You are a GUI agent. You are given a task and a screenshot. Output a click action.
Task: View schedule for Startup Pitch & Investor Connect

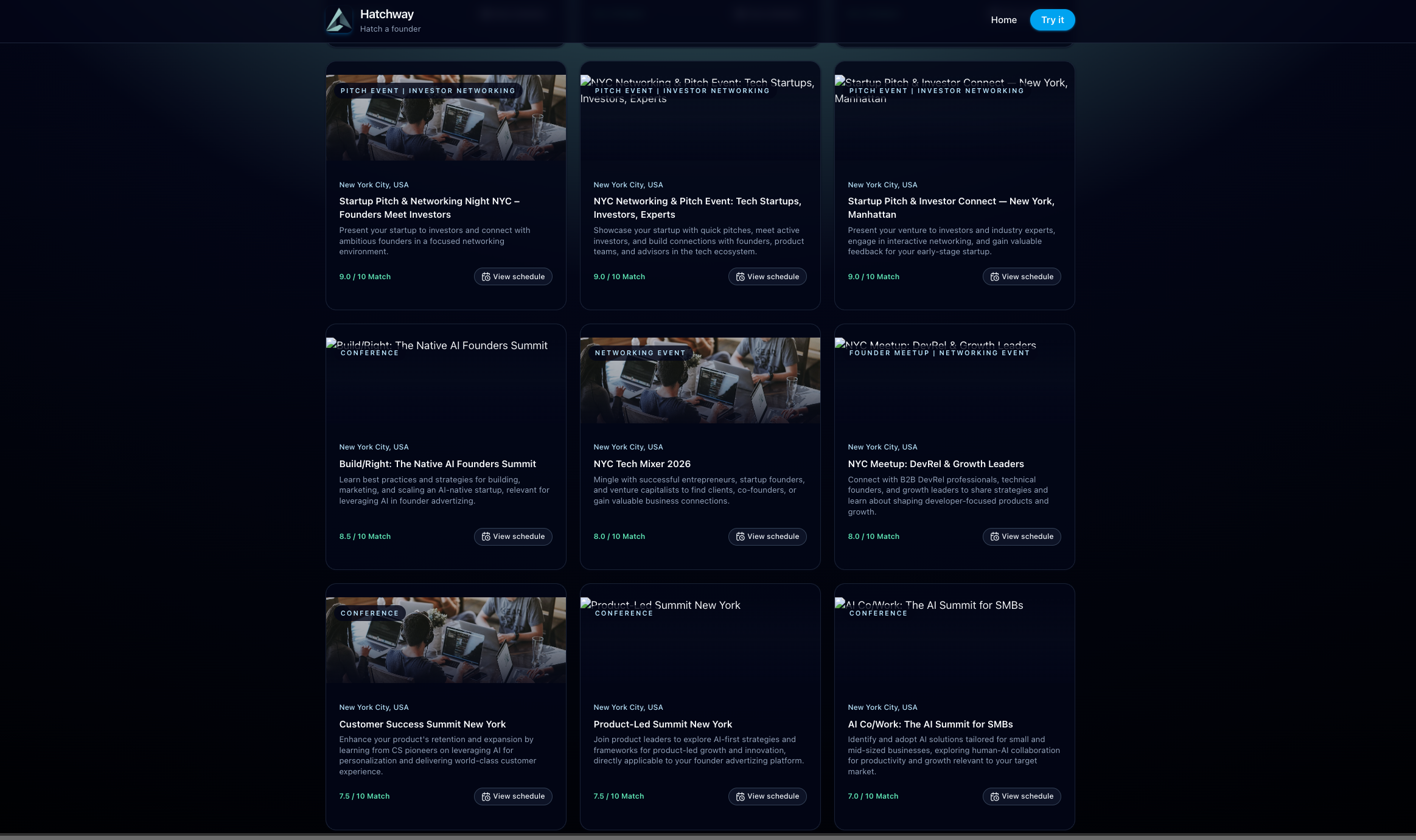click(x=1021, y=277)
